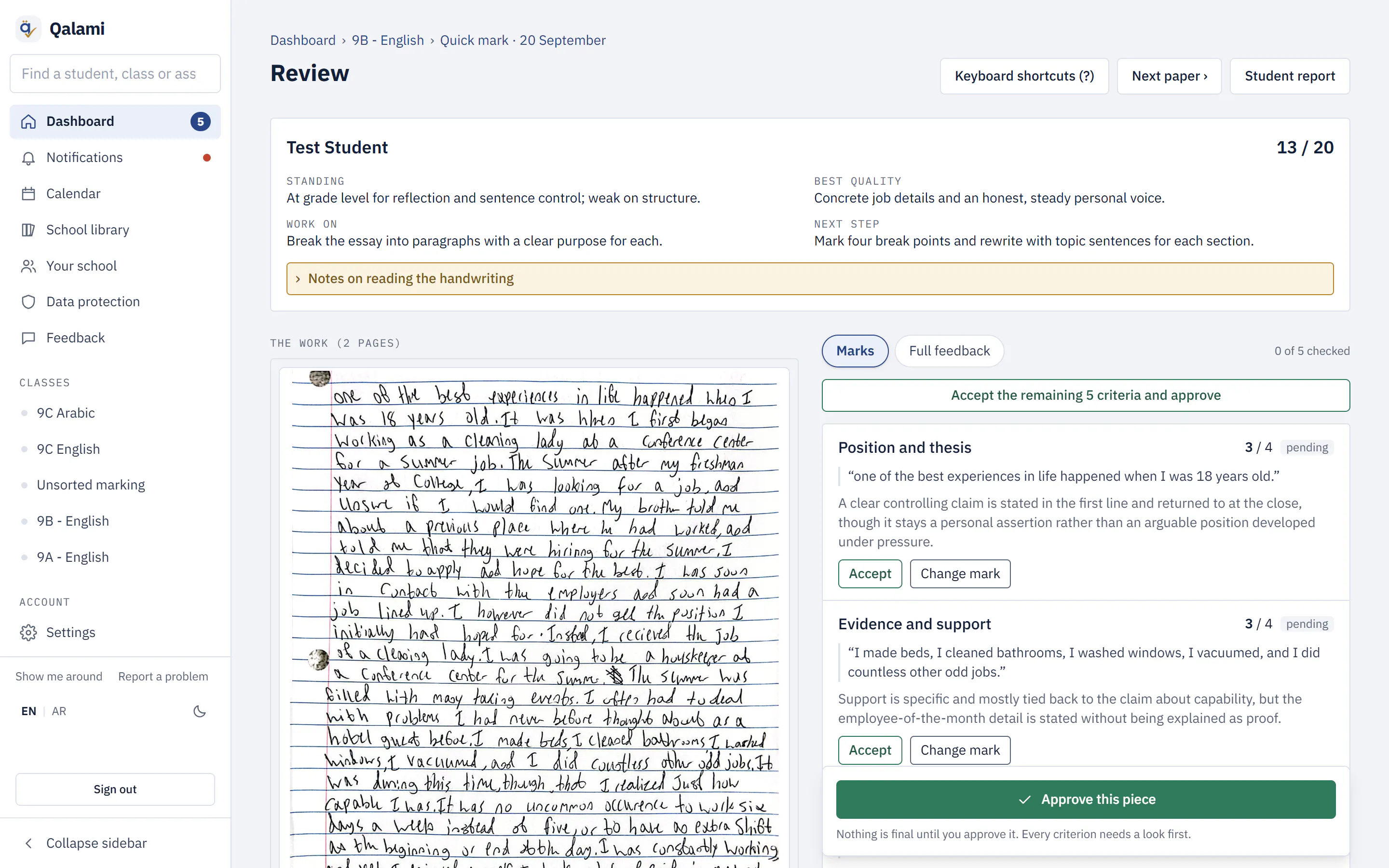
Task: Open Dashboard via its home icon
Action: point(28,122)
